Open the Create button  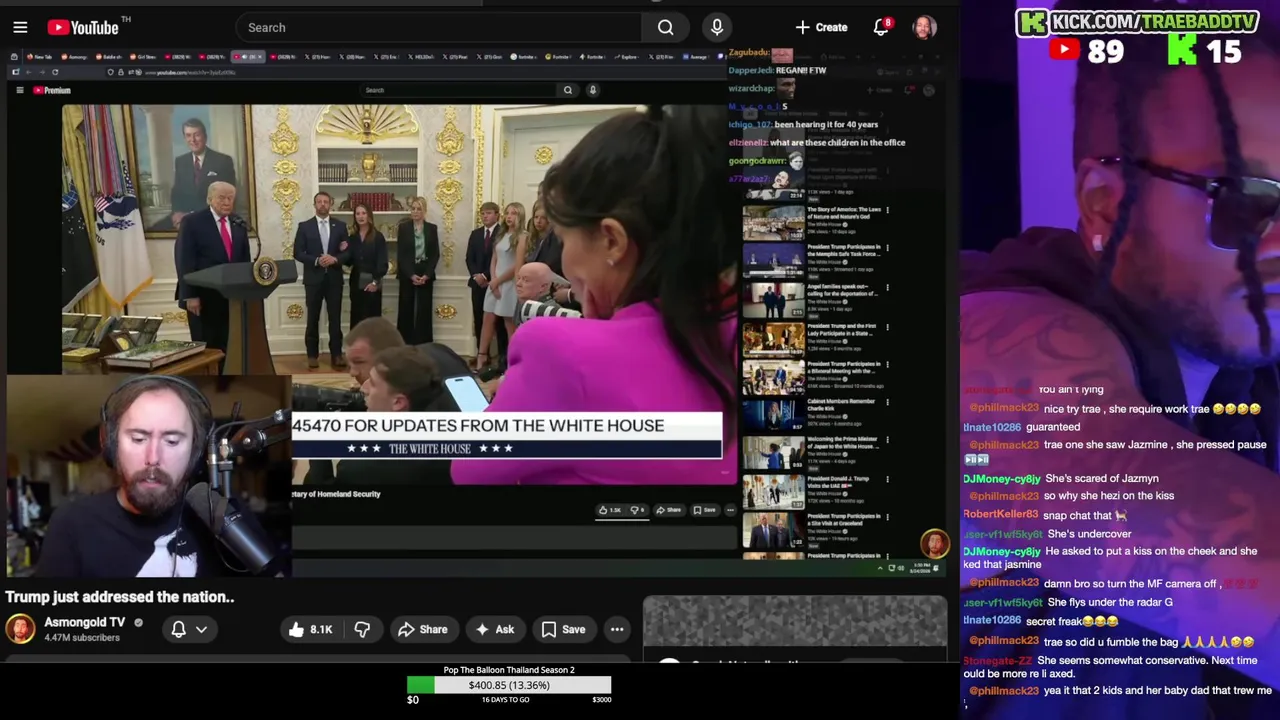(822, 27)
